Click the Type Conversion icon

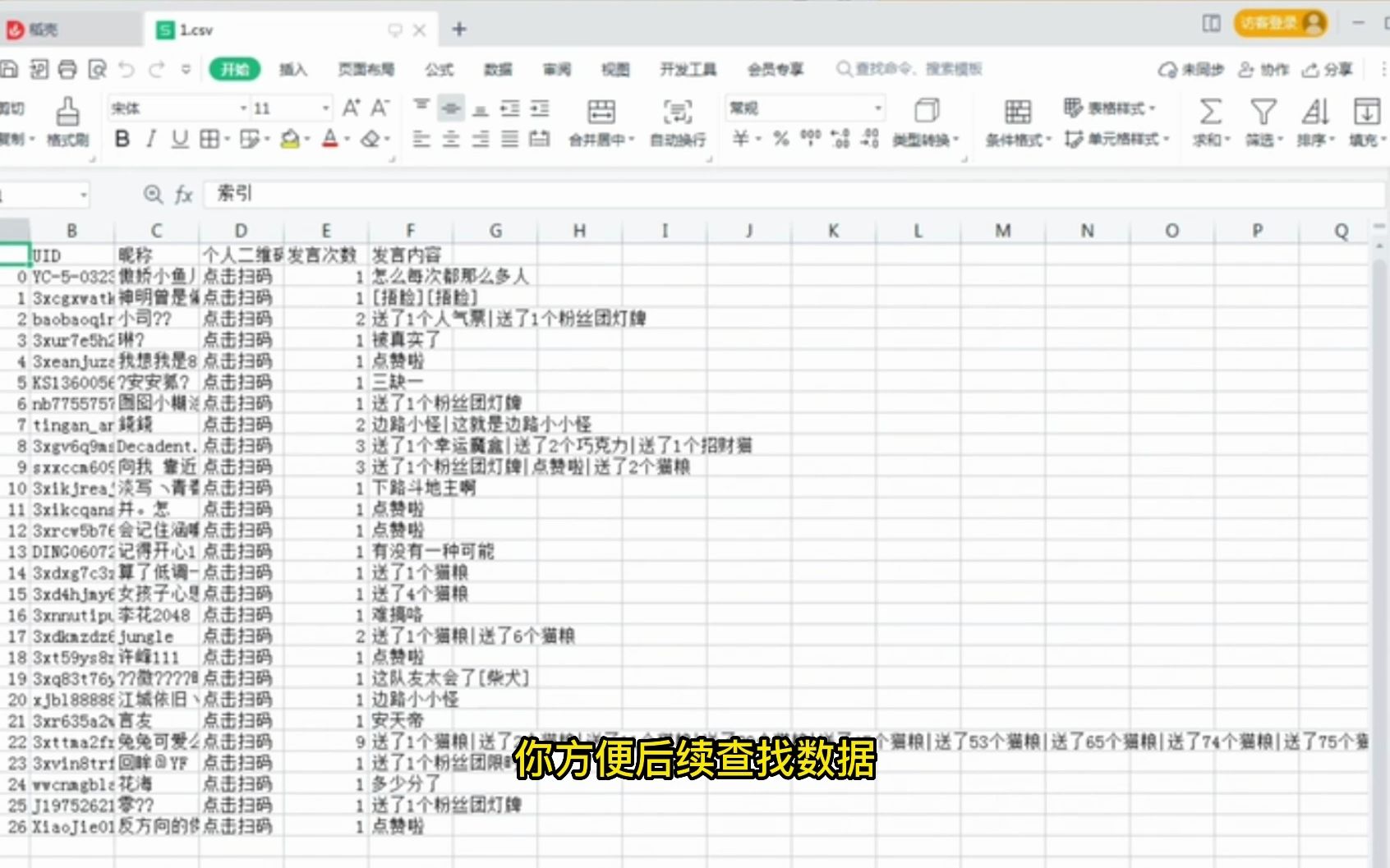coord(927,111)
